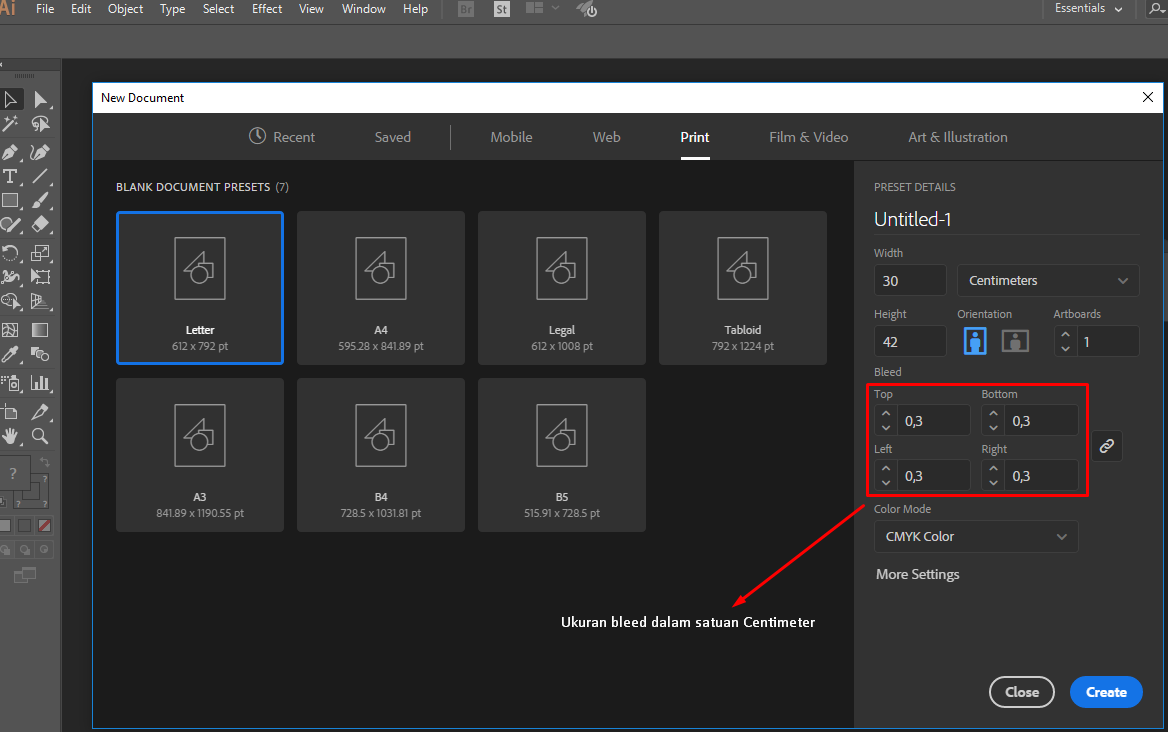The width and height of the screenshot is (1168, 732).
Task: Increase the Bottom bleed value
Action: pyautogui.click(x=993, y=414)
